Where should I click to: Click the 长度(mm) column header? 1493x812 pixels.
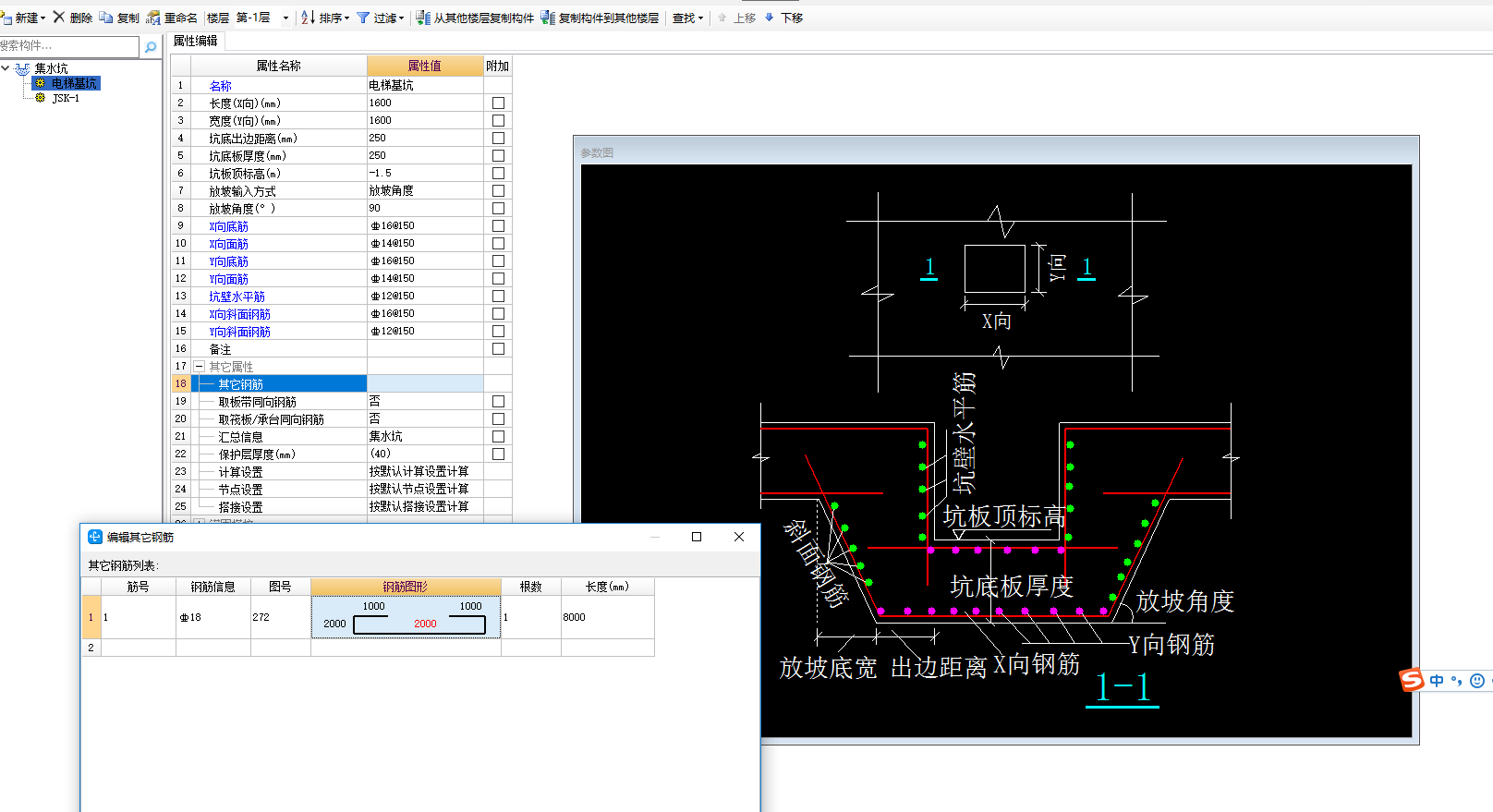(x=607, y=587)
